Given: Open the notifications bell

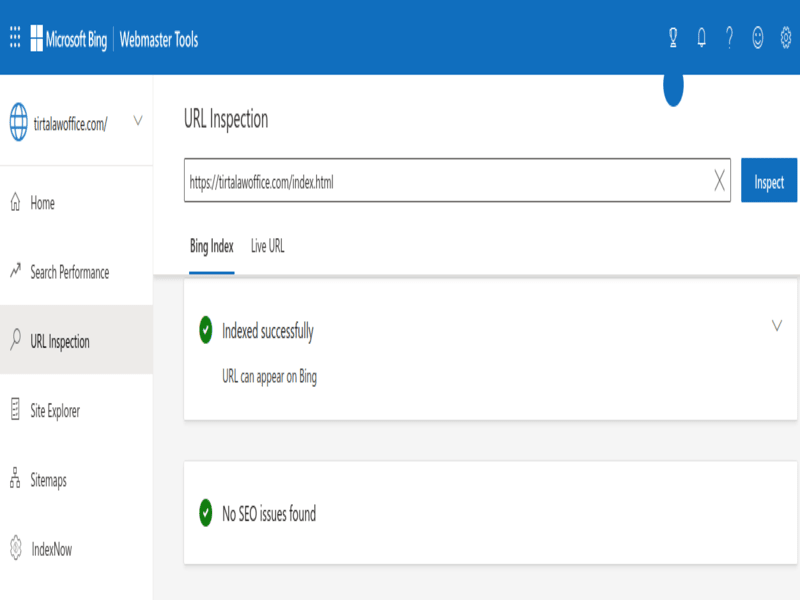Looking at the screenshot, I should [701, 38].
